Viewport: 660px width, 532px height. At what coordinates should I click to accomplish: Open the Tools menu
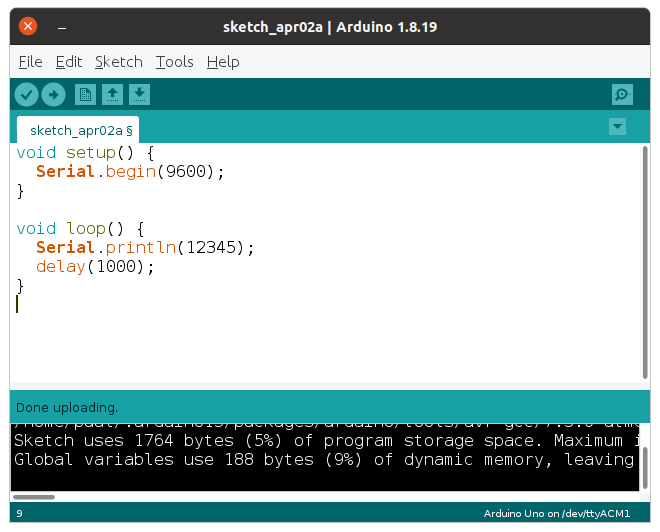click(175, 62)
